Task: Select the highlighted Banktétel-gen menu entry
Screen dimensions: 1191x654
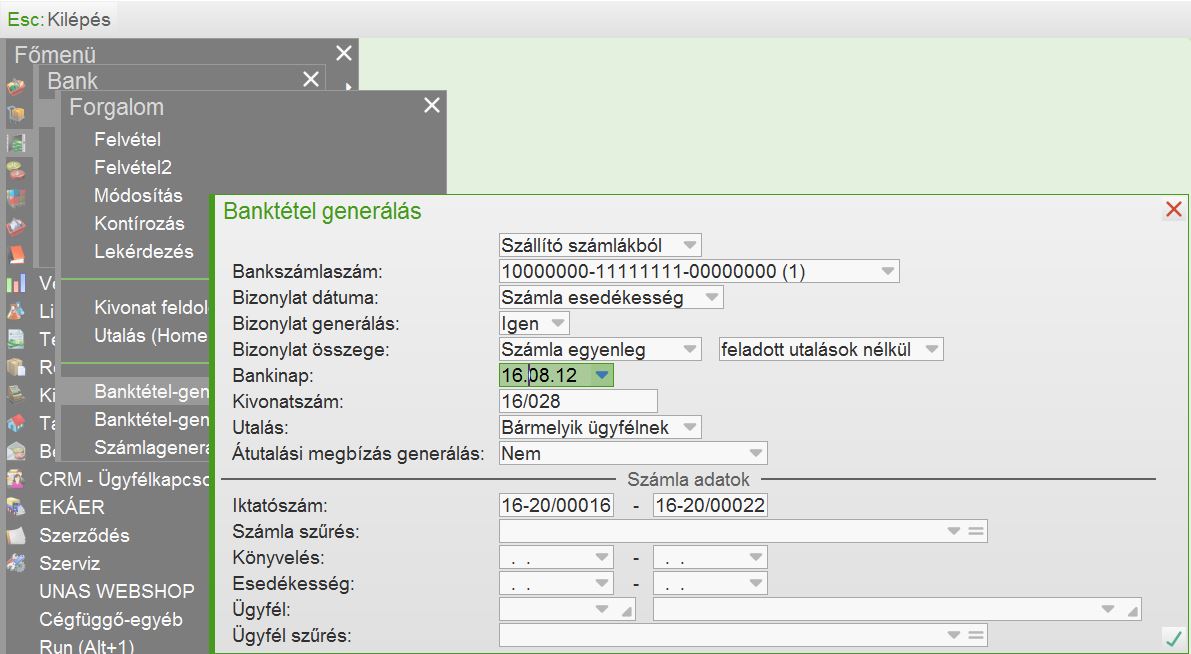Action: tap(151, 392)
